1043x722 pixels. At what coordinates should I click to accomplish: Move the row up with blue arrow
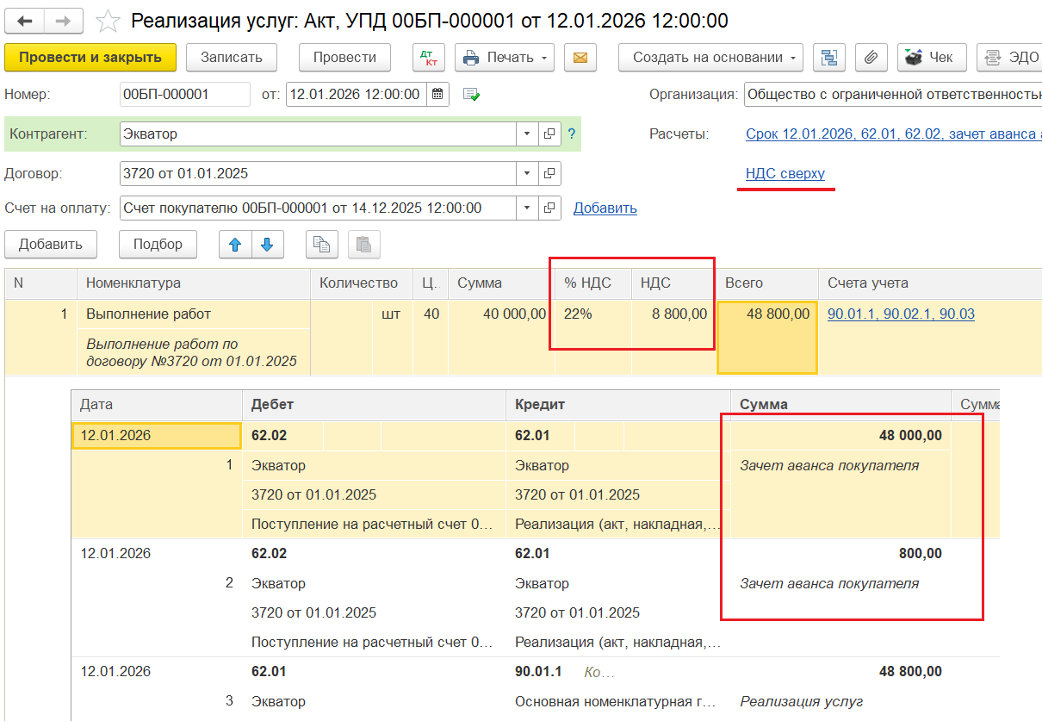tap(235, 244)
